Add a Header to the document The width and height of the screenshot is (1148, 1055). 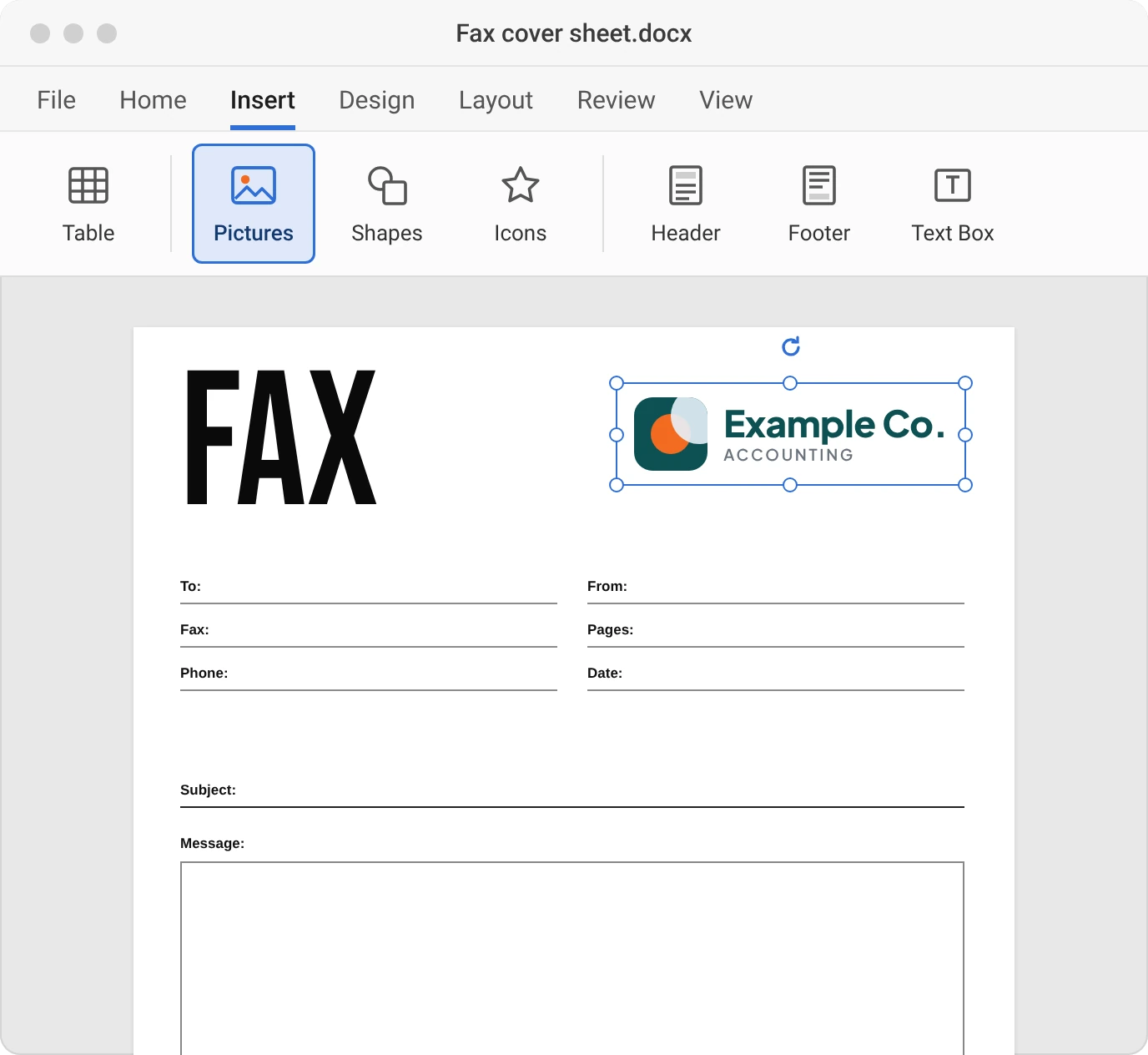click(686, 204)
